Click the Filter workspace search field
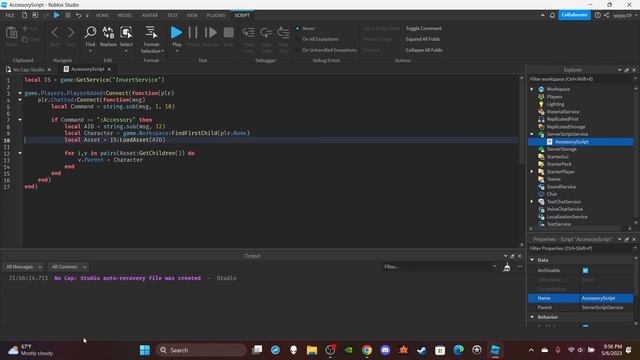The width and height of the screenshot is (640, 360). [x=580, y=79]
